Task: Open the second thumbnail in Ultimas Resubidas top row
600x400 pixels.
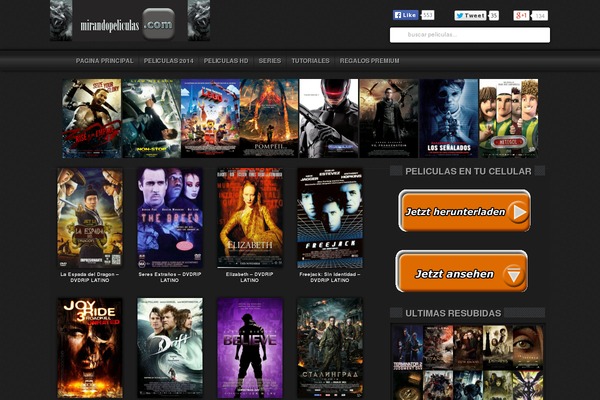Action: (x=438, y=347)
